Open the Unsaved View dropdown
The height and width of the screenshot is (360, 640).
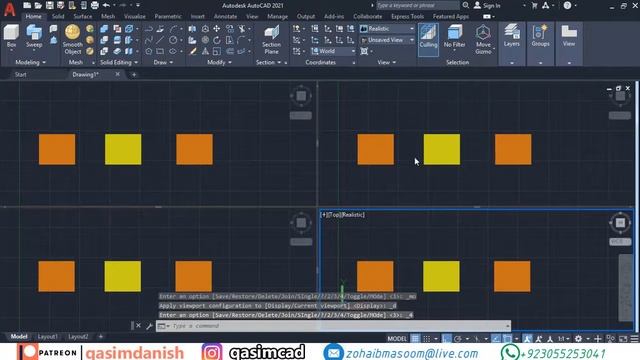[x=387, y=40]
